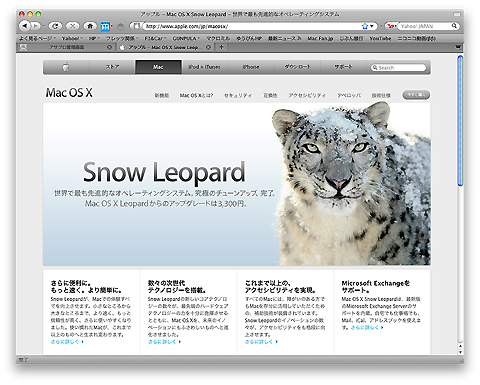Image resolution: width=480 pixels, height=385 pixels.
Task: Bookmark this page with the star icon
Action: (365, 26)
